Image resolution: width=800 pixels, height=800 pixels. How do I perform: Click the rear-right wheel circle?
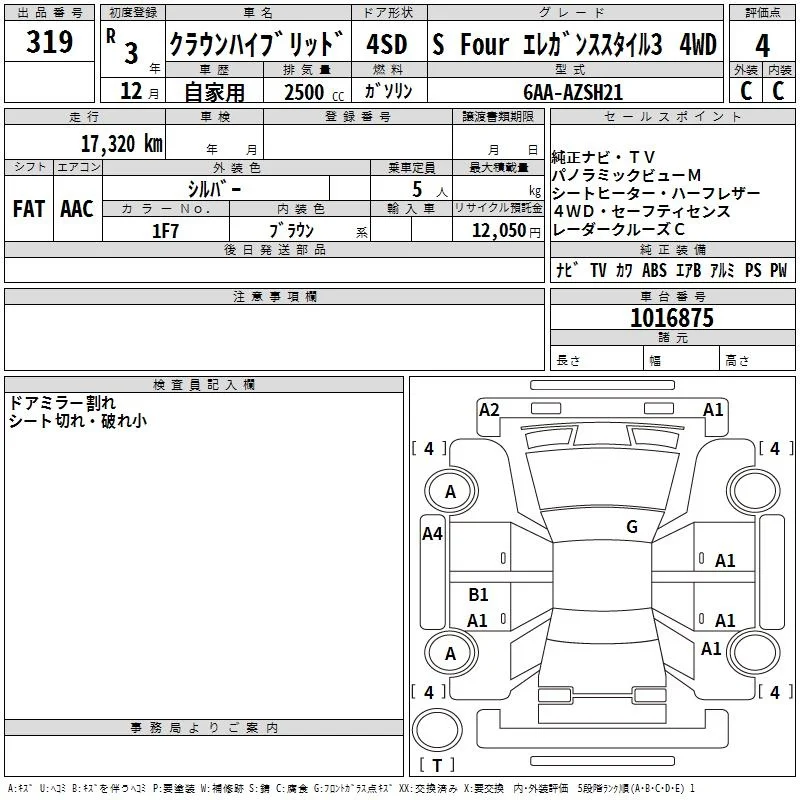click(x=753, y=653)
